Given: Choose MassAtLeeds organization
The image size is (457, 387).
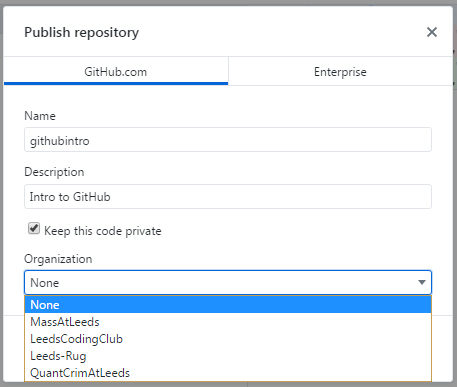Looking at the screenshot, I should pyautogui.click(x=228, y=322).
